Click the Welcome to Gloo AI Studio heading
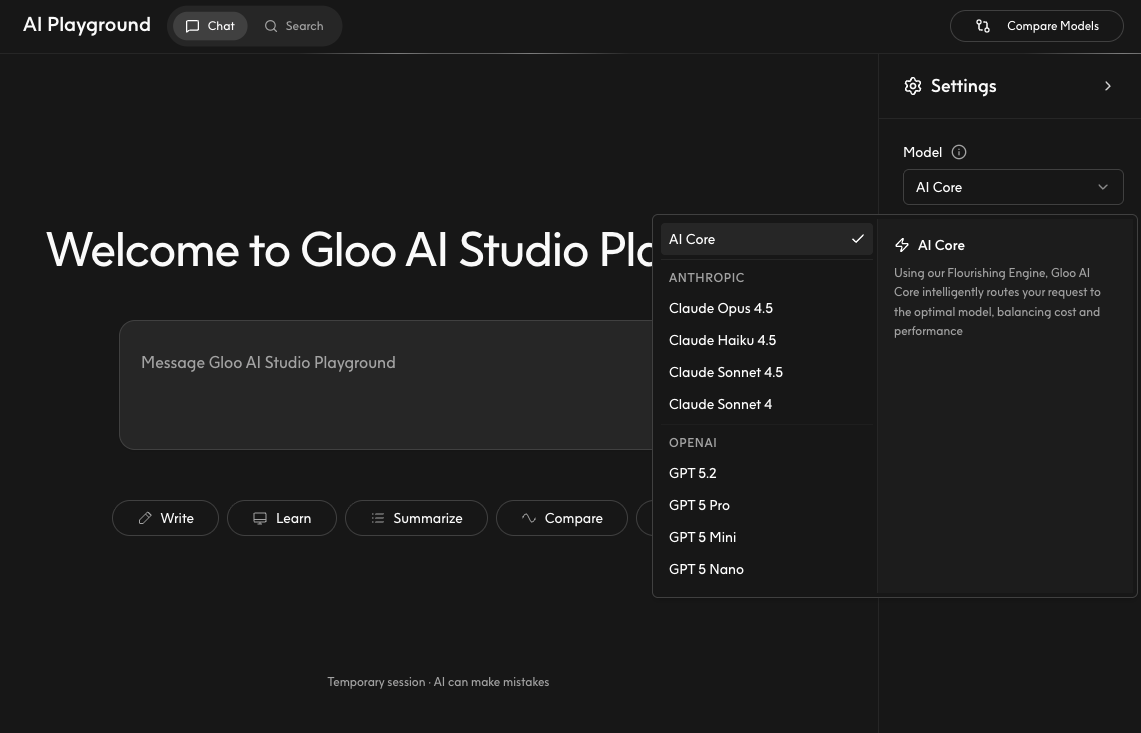Image resolution: width=1141 pixels, height=733 pixels. point(349,250)
